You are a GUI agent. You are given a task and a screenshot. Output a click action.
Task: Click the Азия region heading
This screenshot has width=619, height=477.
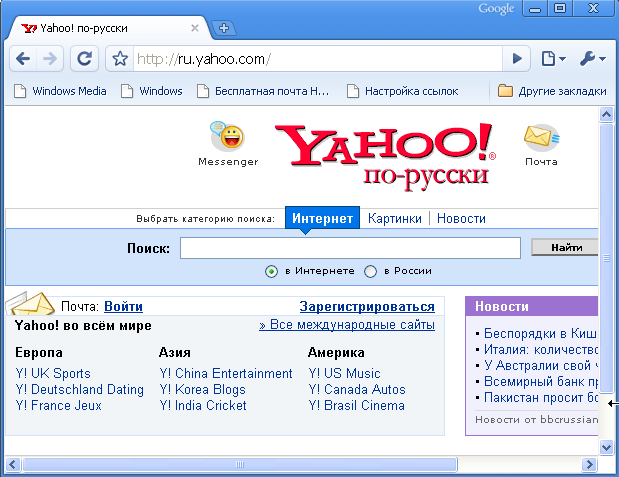tap(174, 352)
